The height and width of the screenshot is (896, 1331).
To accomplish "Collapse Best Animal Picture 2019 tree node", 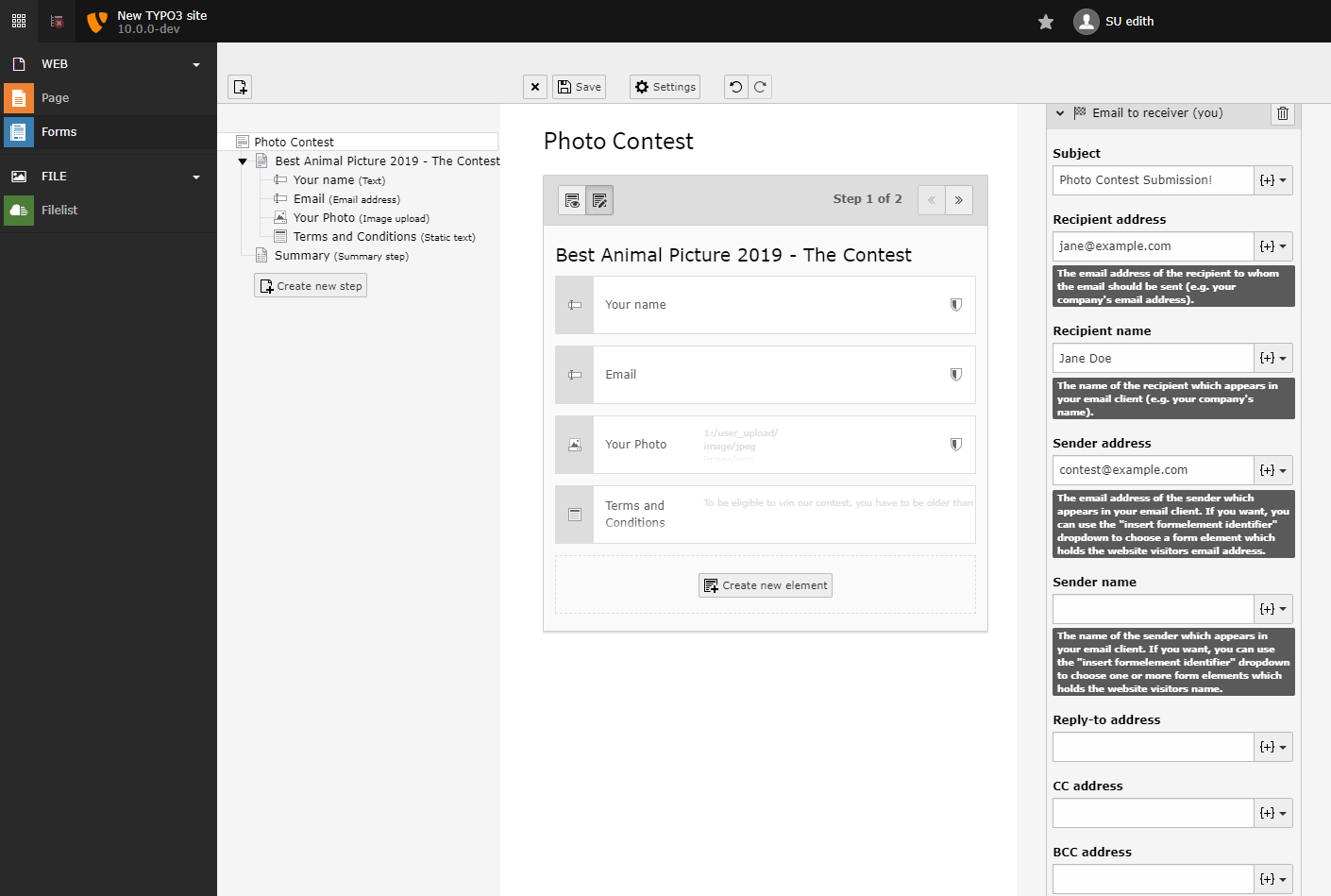I will (x=243, y=161).
